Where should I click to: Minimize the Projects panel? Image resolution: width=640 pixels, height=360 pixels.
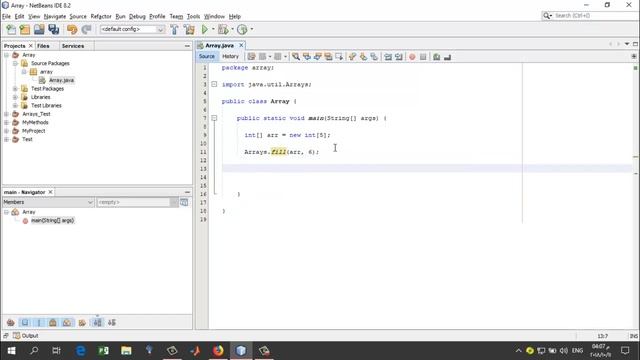click(187, 46)
